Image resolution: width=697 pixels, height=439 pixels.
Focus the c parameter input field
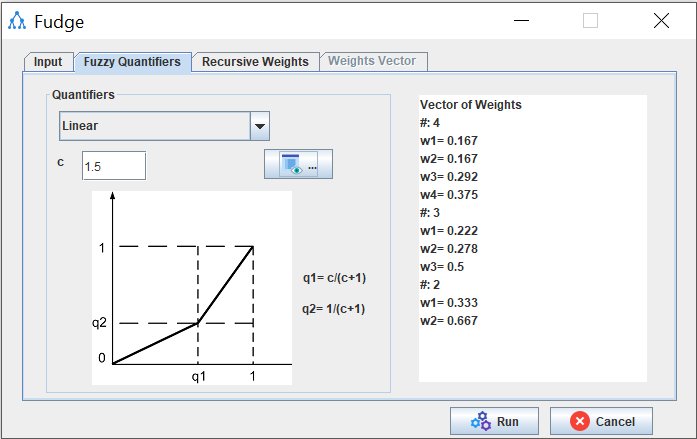pos(113,166)
